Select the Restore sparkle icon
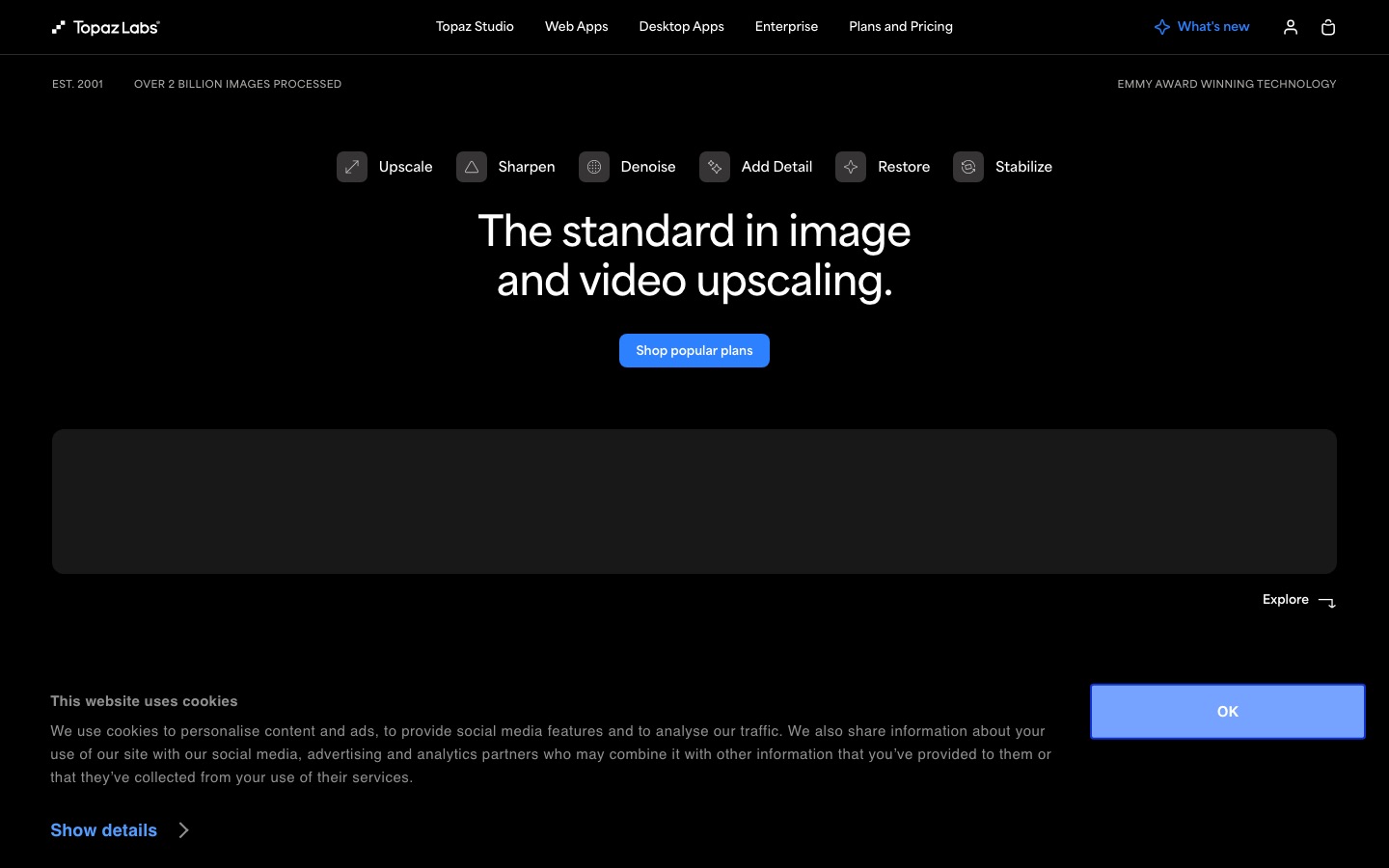Screen dimensions: 1389x868 [x=851, y=167]
